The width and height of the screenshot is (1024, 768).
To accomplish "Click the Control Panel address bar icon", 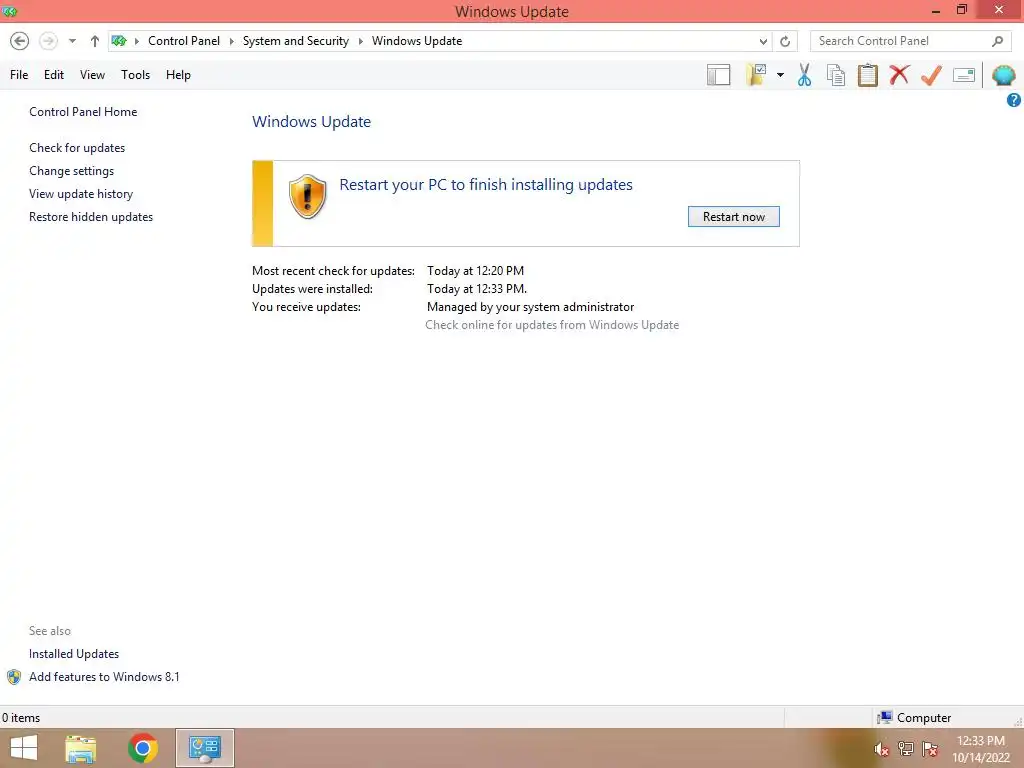I will pyautogui.click(x=119, y=41).
